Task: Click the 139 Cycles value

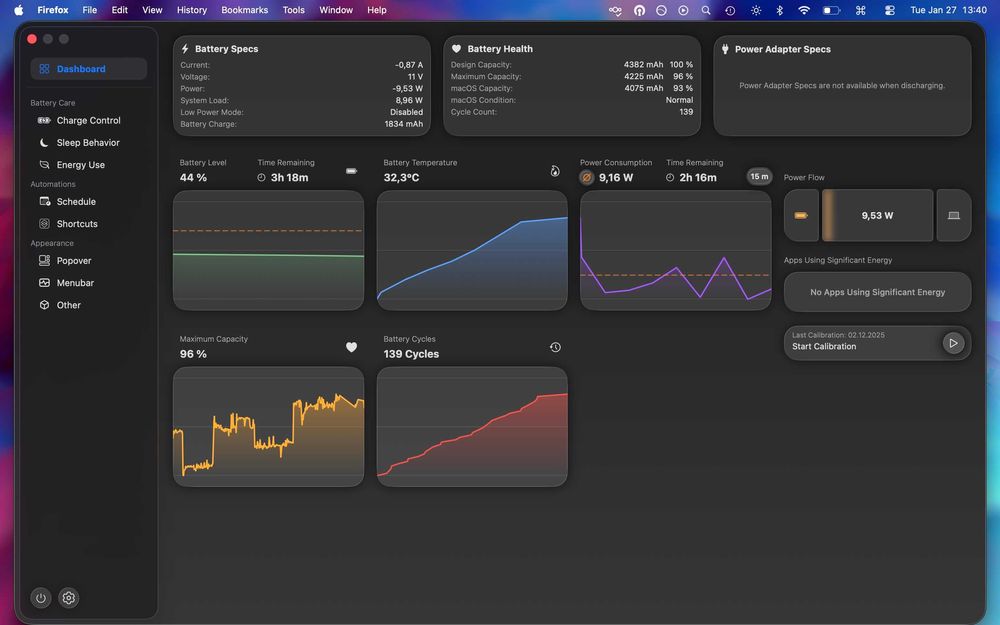Action: point(411,354)
